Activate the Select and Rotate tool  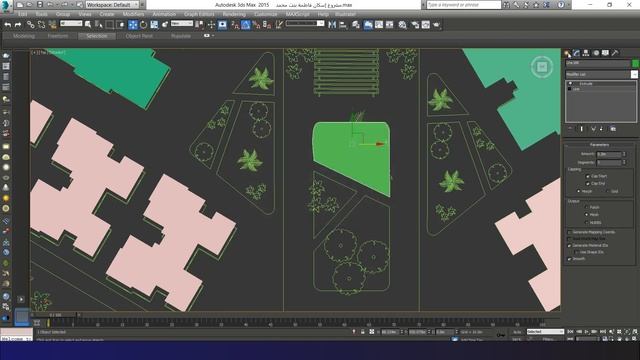click(143, 25)
